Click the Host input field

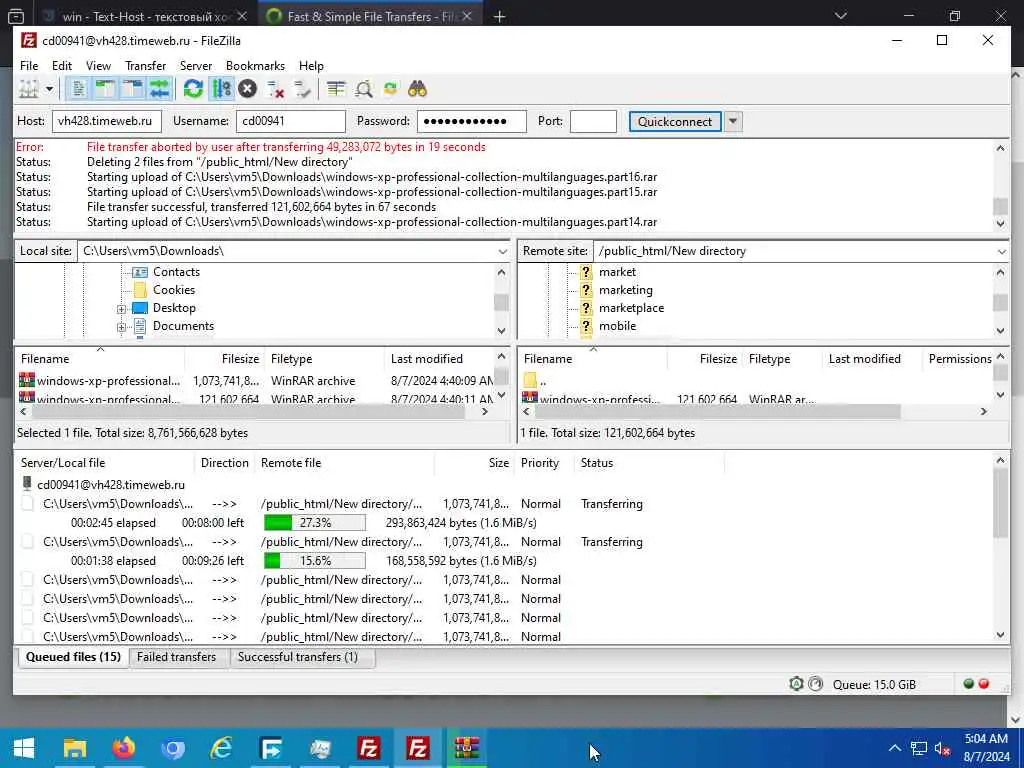click(x=106, y=121)
